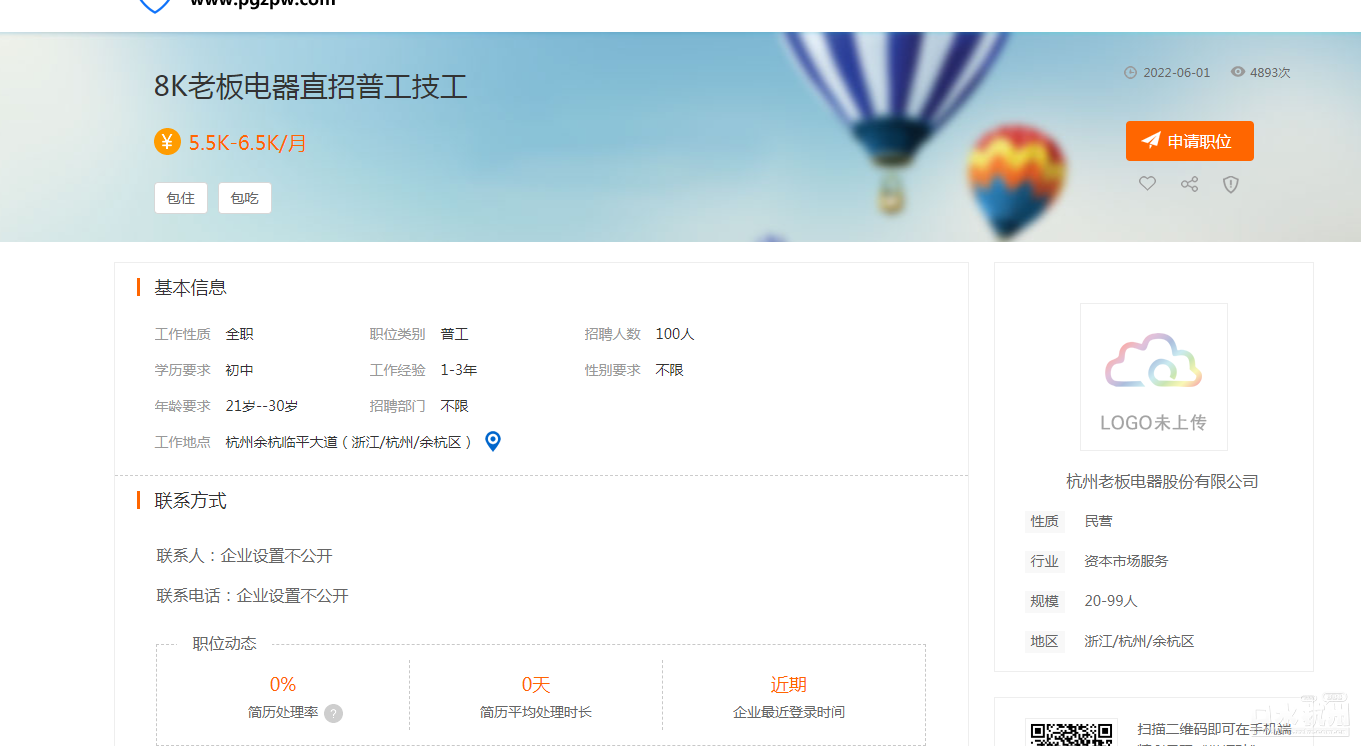Click education requirement value 初中
The image size is (1361, 746).
pyautogui.click(x=240, y=370)
